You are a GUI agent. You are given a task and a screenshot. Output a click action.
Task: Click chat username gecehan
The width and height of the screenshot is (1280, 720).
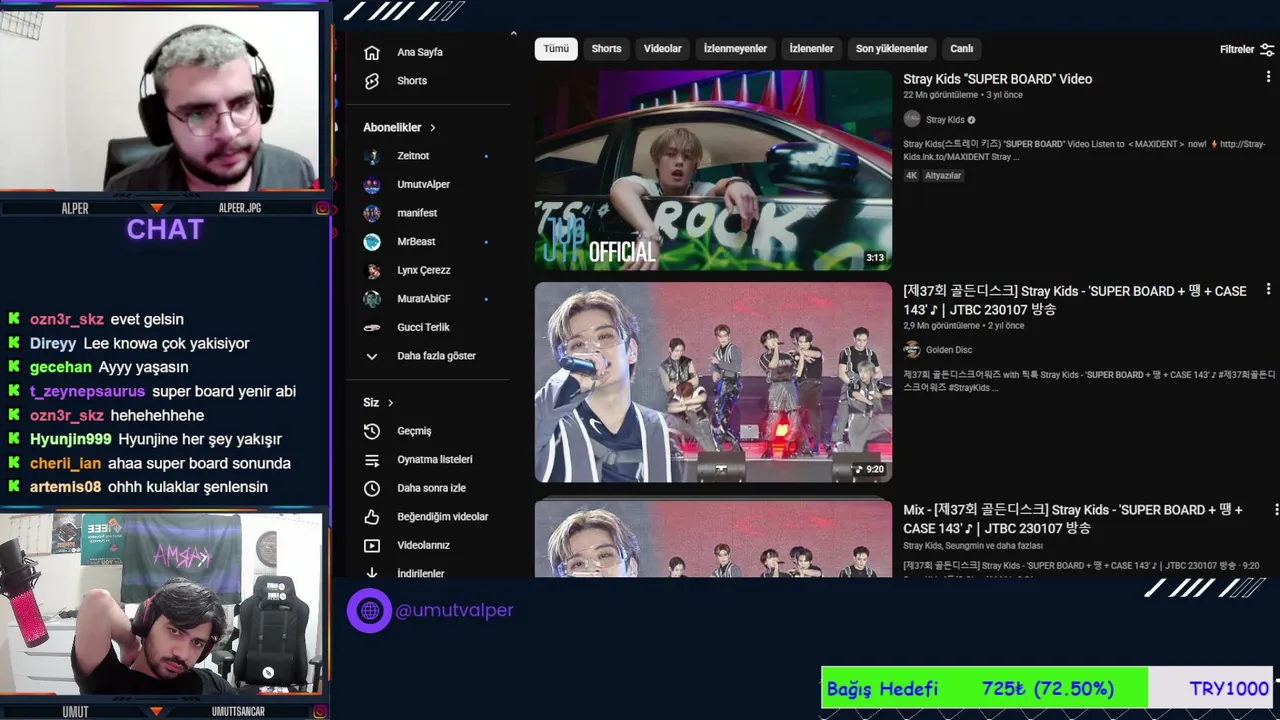click(61, 367)
